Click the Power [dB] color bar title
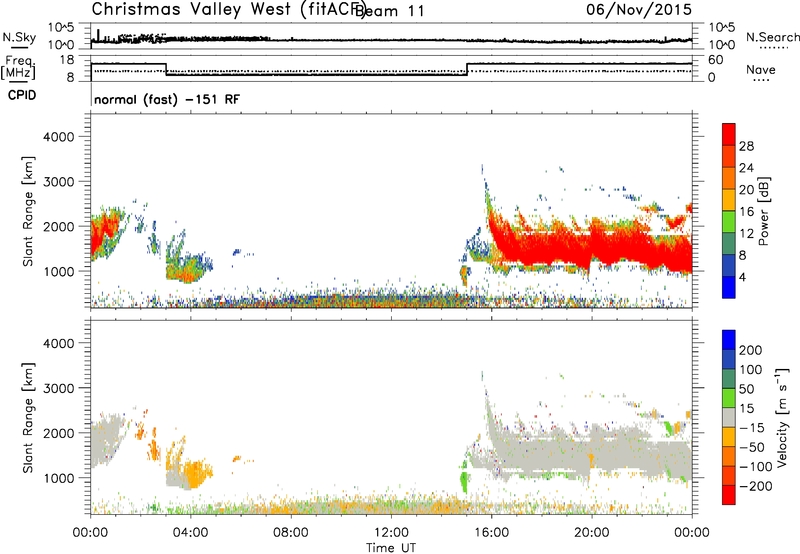The image size is (800, 554). tap(763, 211)
